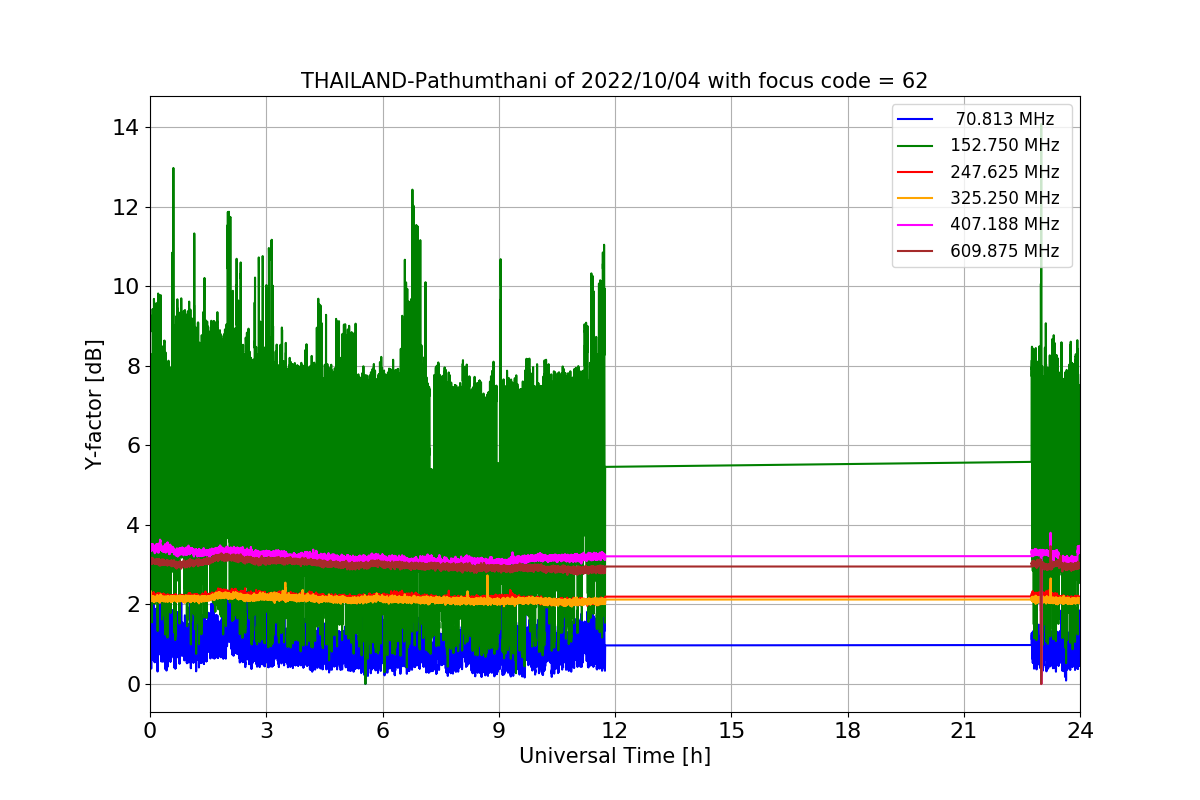Image resolution: width=1200 pixels, height=800 pixels.
Task: Click the Y-factor [dB] axis label
Action: pos(94,404)
